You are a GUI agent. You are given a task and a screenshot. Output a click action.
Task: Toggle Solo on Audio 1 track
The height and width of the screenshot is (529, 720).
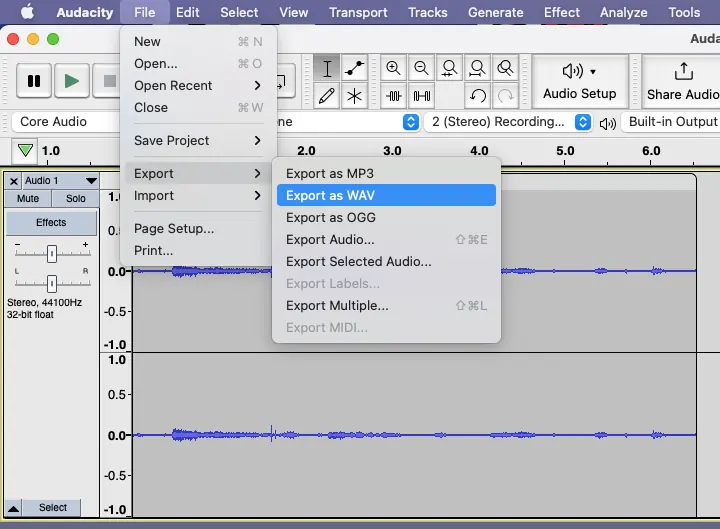pos(76,199)
